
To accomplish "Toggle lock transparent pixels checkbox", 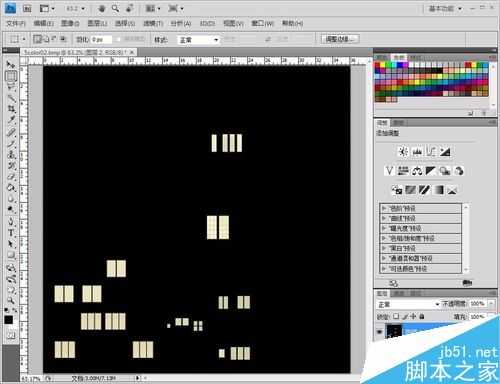I will (396, 316).
